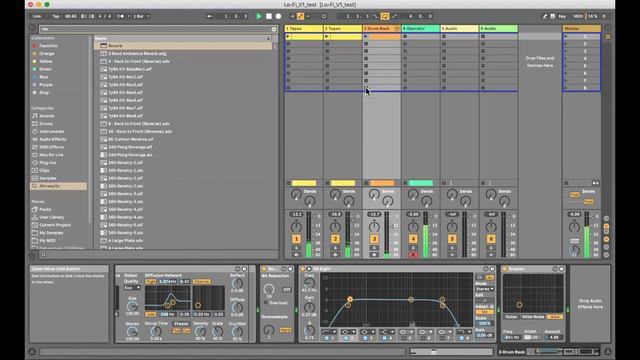Viewport: 640px width, 360px height.
Task: Toggle the Erosion device activator
Action: tap(505, 269)
